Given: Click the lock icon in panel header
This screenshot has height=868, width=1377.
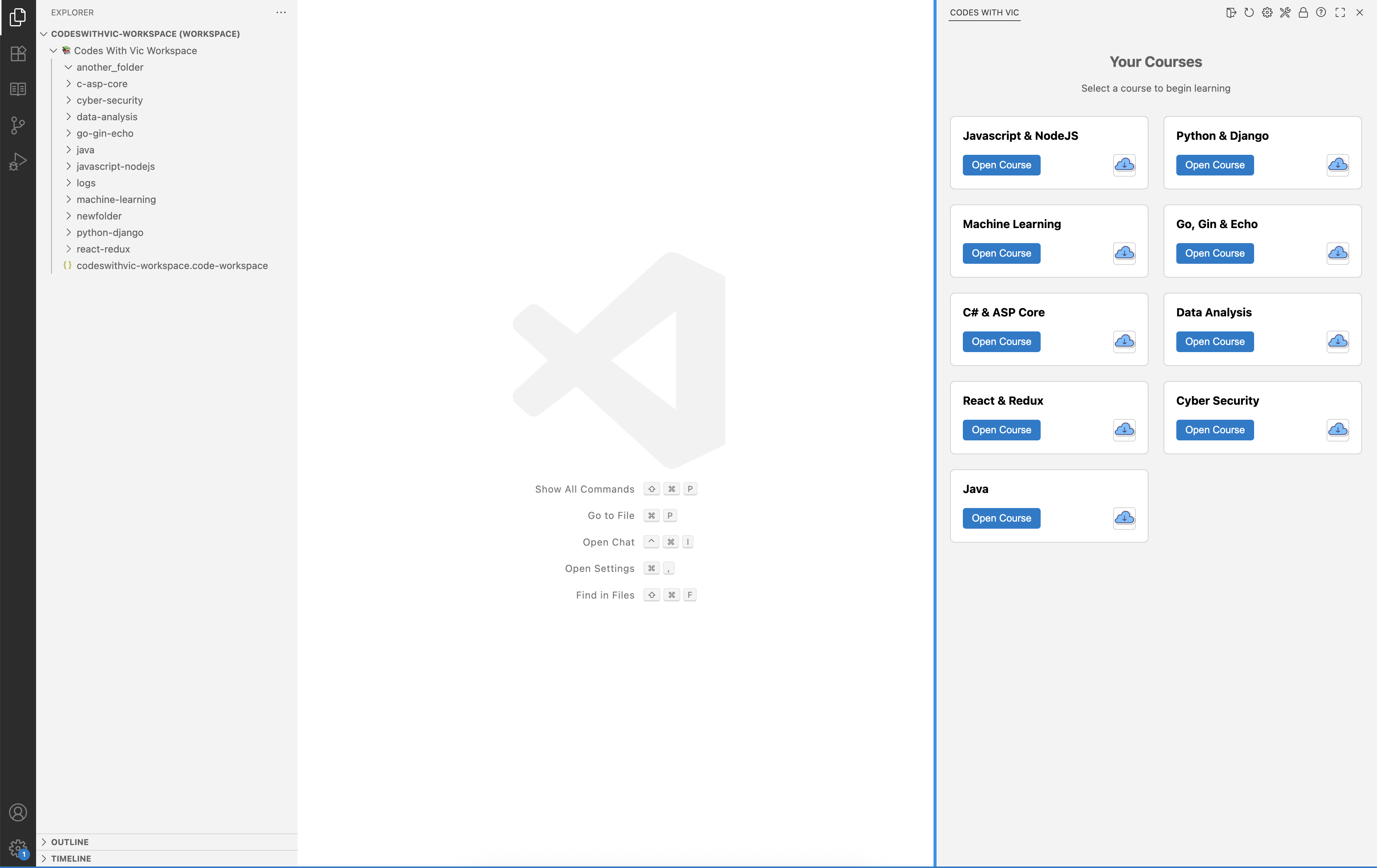Looking at the screenshot, I should tap(1303, 12).
